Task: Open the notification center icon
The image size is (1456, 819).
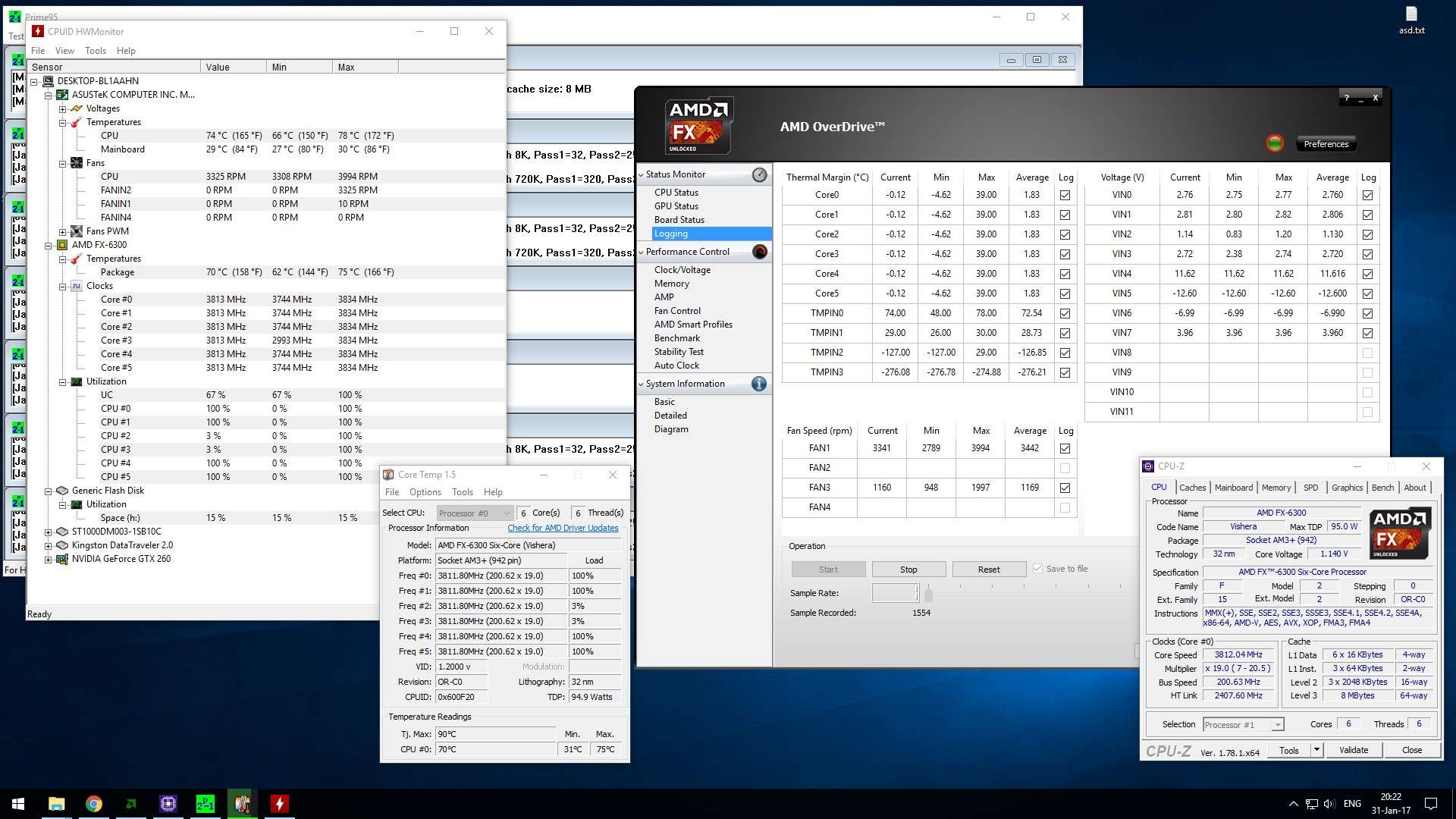Action: point(1431,804)
